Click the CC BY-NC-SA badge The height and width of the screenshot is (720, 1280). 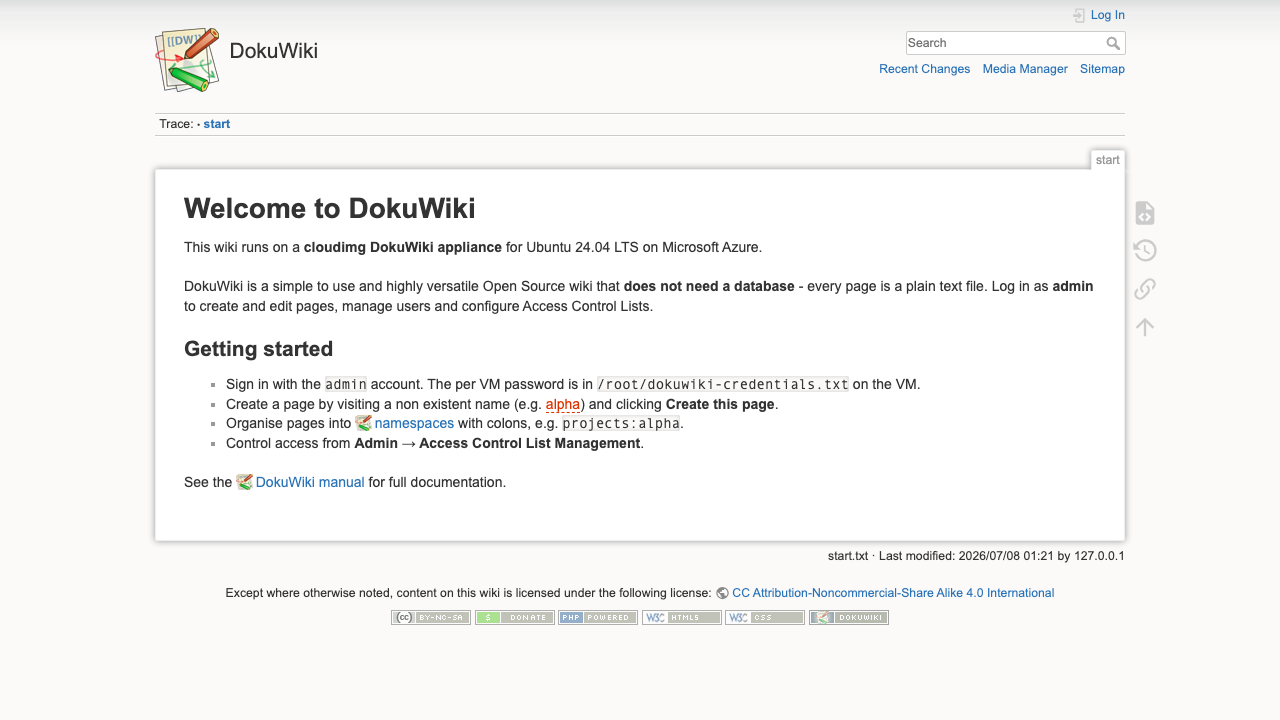tap(431, 618)
